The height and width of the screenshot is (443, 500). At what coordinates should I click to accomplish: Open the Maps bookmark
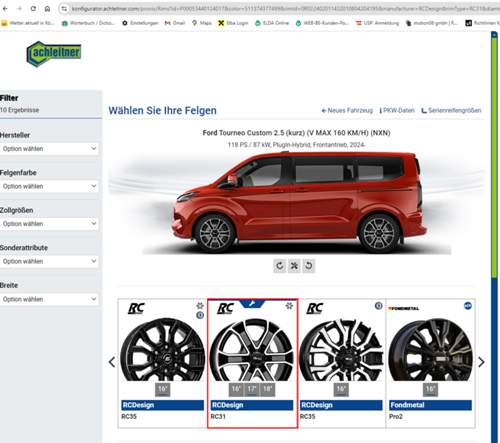point(202,23)
